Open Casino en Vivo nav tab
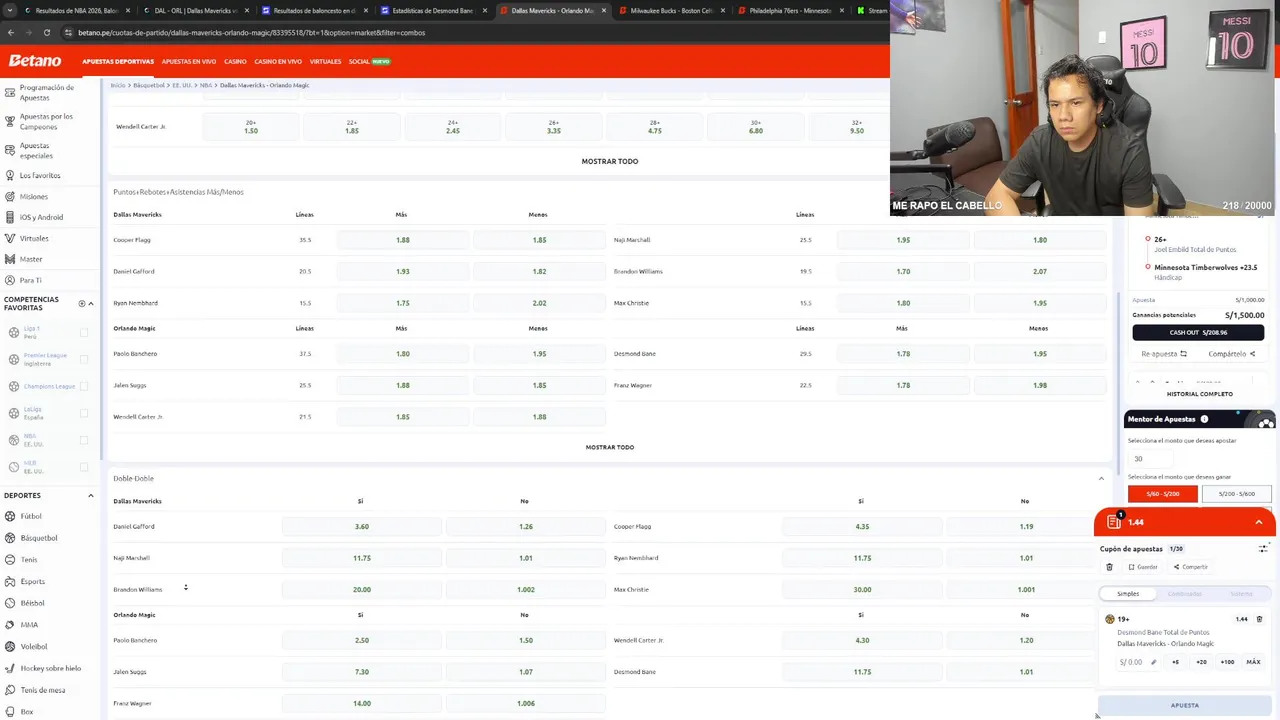 pos(278,61)
